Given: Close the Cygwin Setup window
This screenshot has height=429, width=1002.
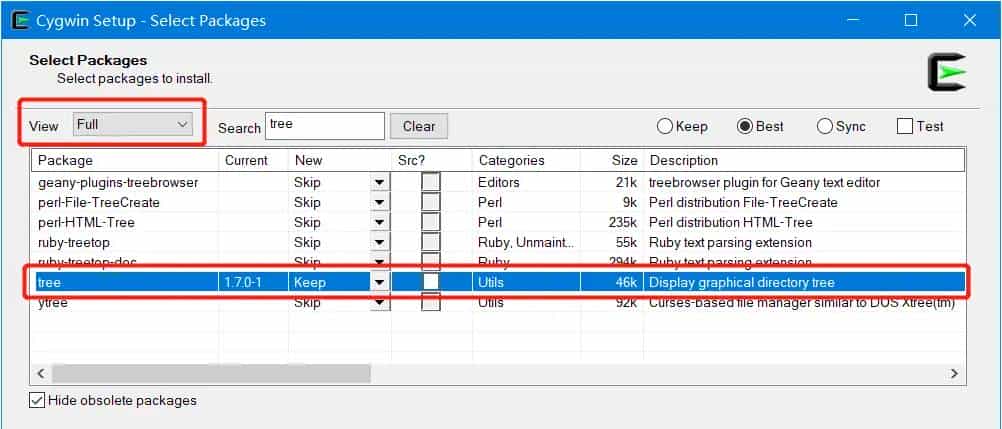Looking at the screenshot, I should (x=969, y=20).
